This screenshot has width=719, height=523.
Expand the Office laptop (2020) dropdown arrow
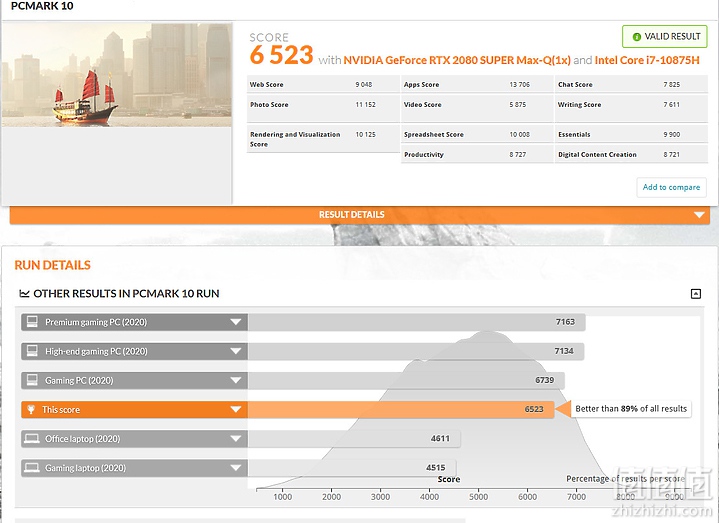click(236, 439)
